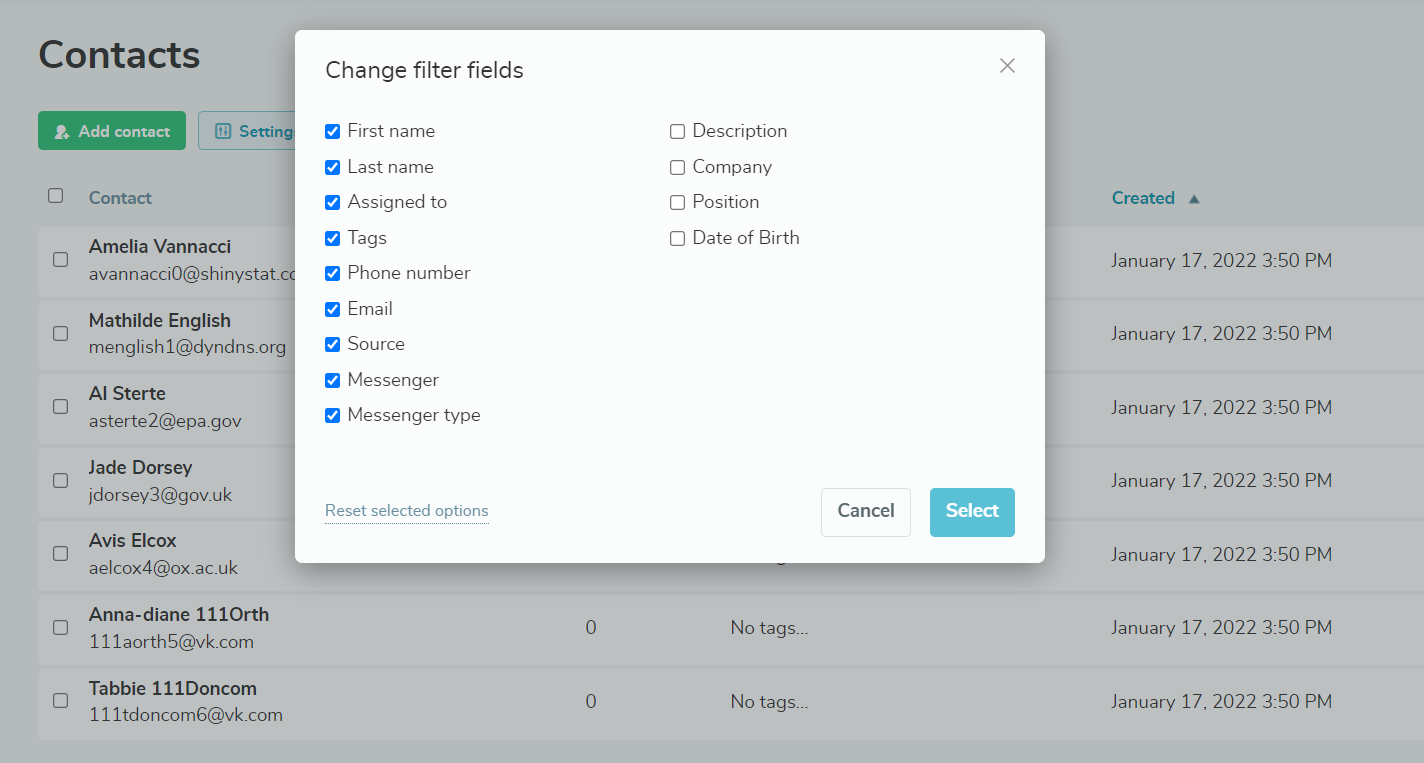Uncheck the Last name checkbox
Viewport: 1424px width, 763px height.
333,167
